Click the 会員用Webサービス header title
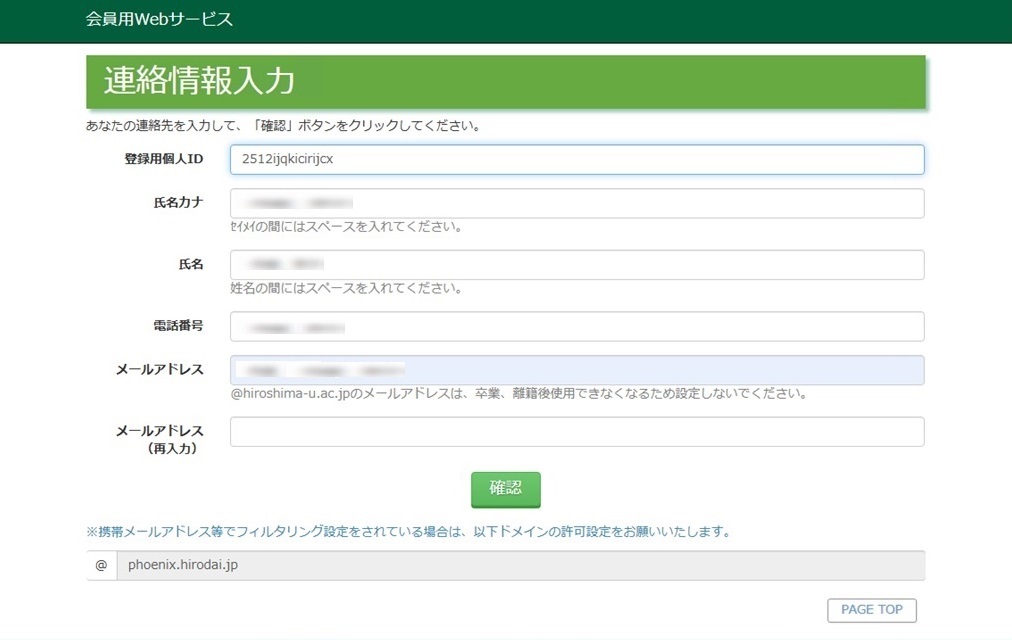1012x640 pixels. point(159,19)
